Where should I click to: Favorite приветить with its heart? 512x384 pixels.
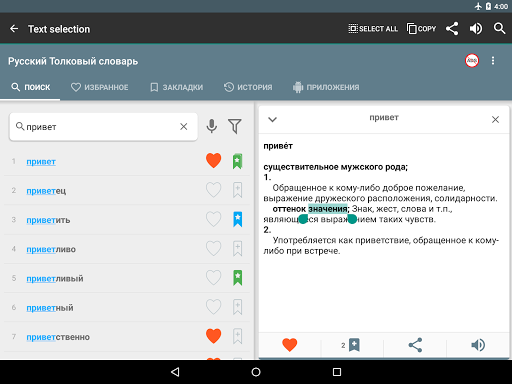point(213,219)
